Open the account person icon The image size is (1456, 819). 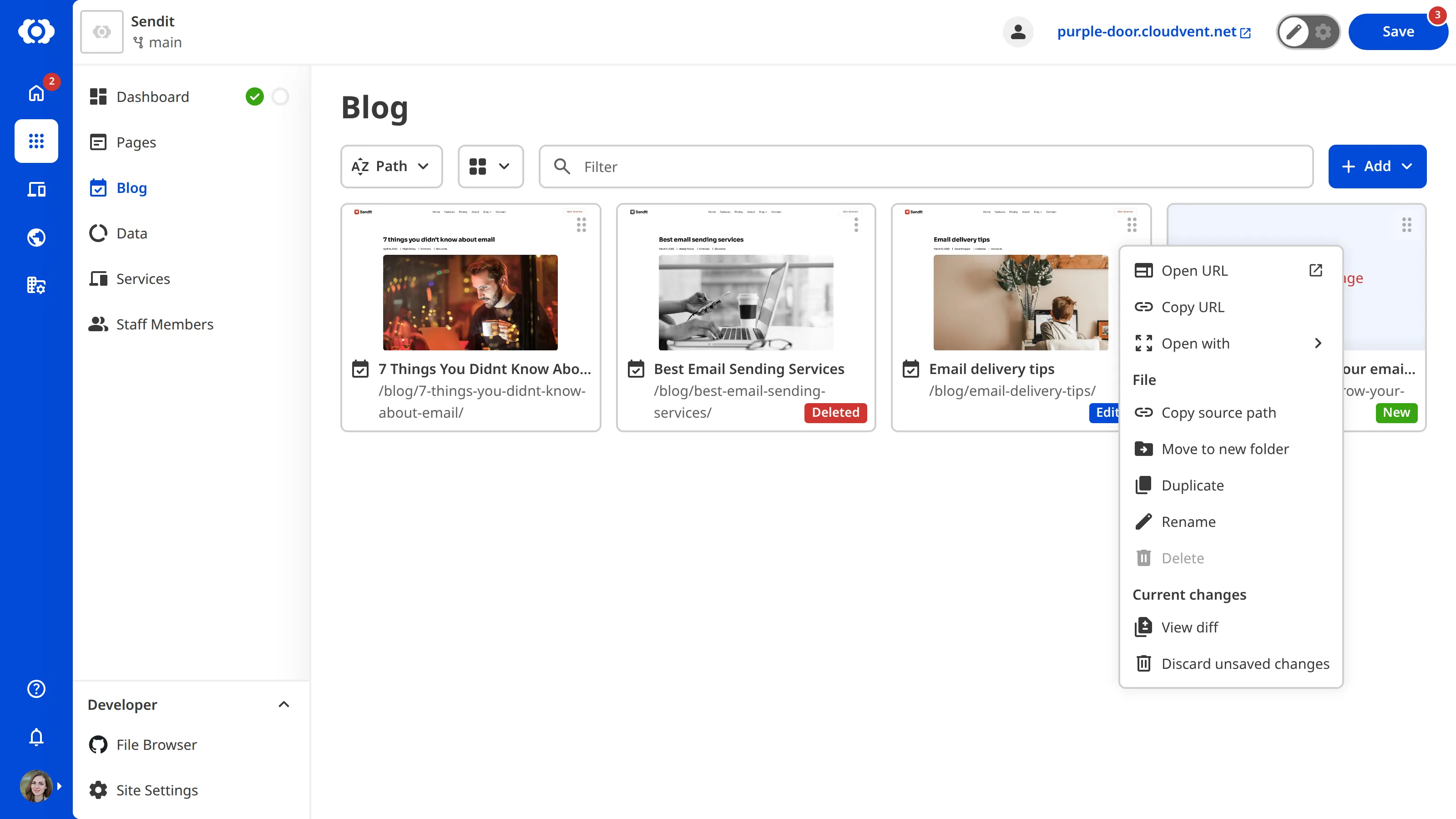pos(1018,32)
